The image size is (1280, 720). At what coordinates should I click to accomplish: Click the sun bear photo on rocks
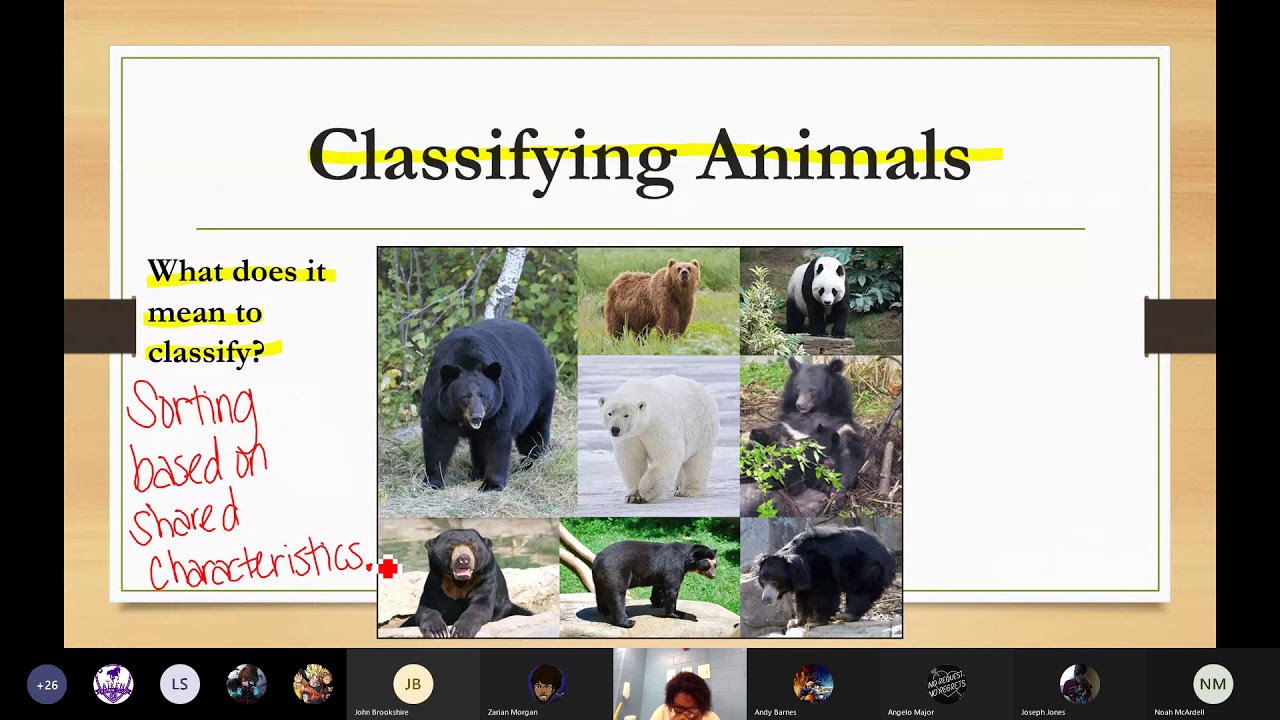tap(469, 577)
